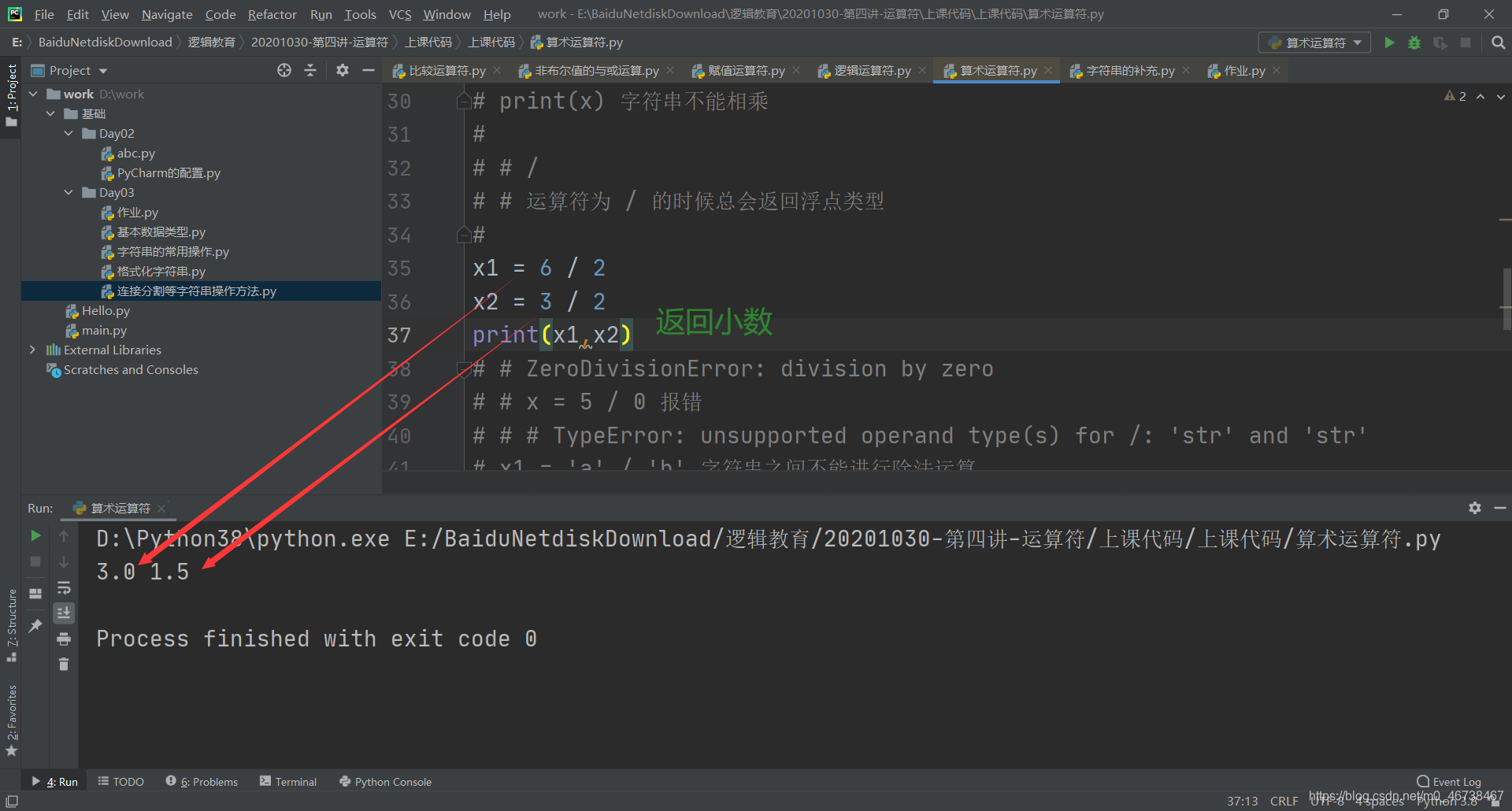Collapse the work root folder
Viewport: 1512px width, 811px height.
33,94
